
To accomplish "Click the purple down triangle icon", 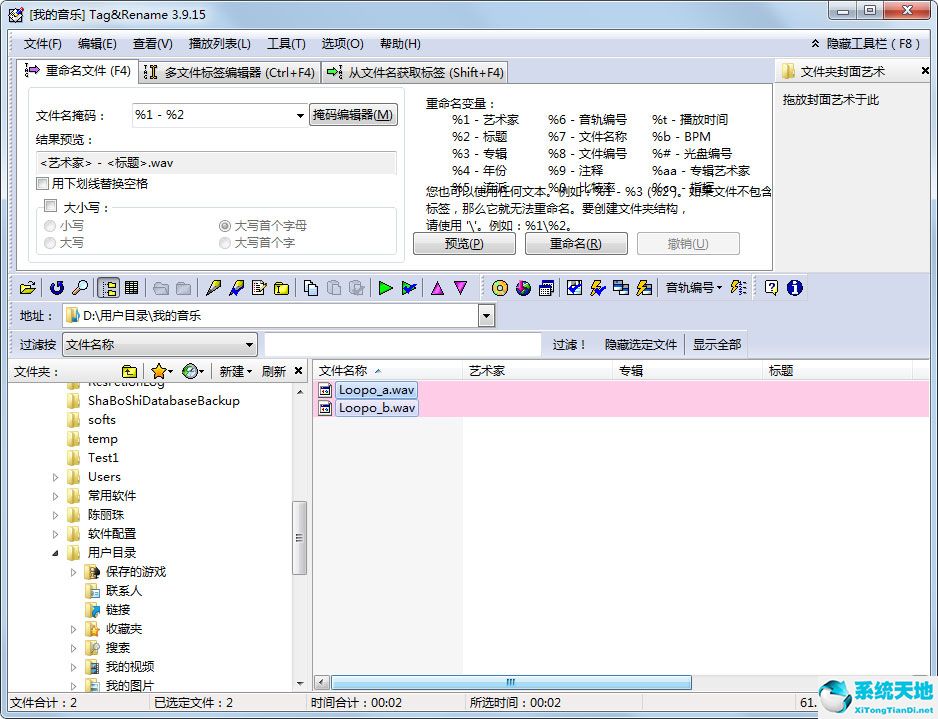I will click(x=461, y=288).
